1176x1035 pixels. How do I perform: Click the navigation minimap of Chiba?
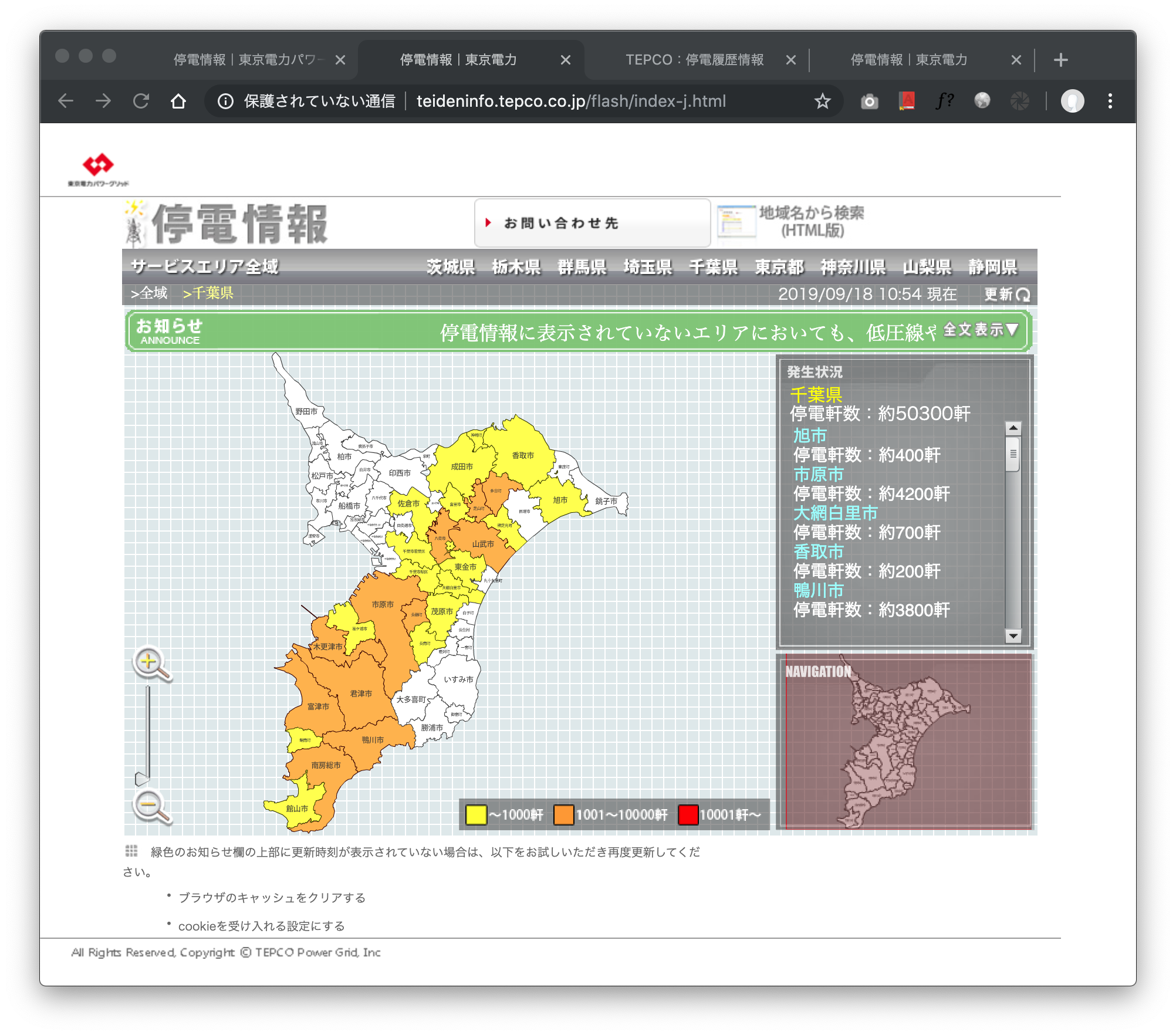pos(905,743)
